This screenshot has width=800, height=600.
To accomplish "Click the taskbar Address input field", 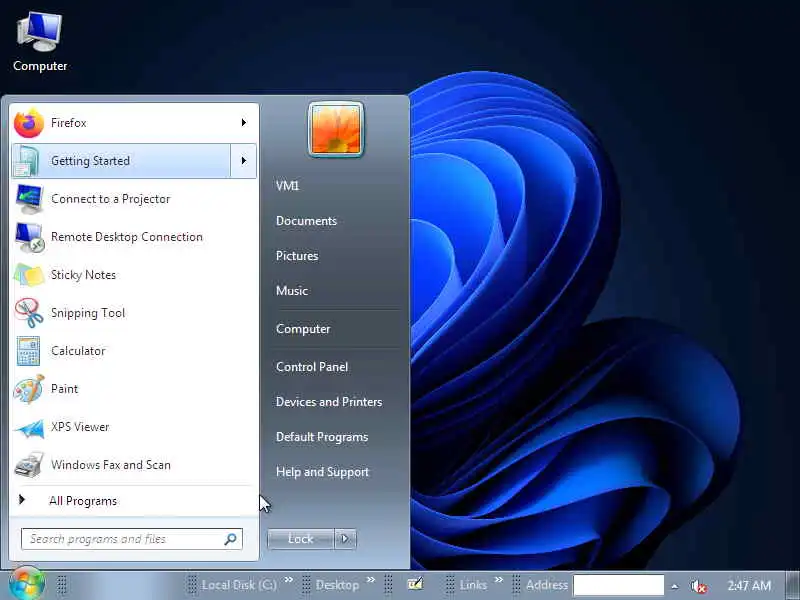I will [618, 585].
